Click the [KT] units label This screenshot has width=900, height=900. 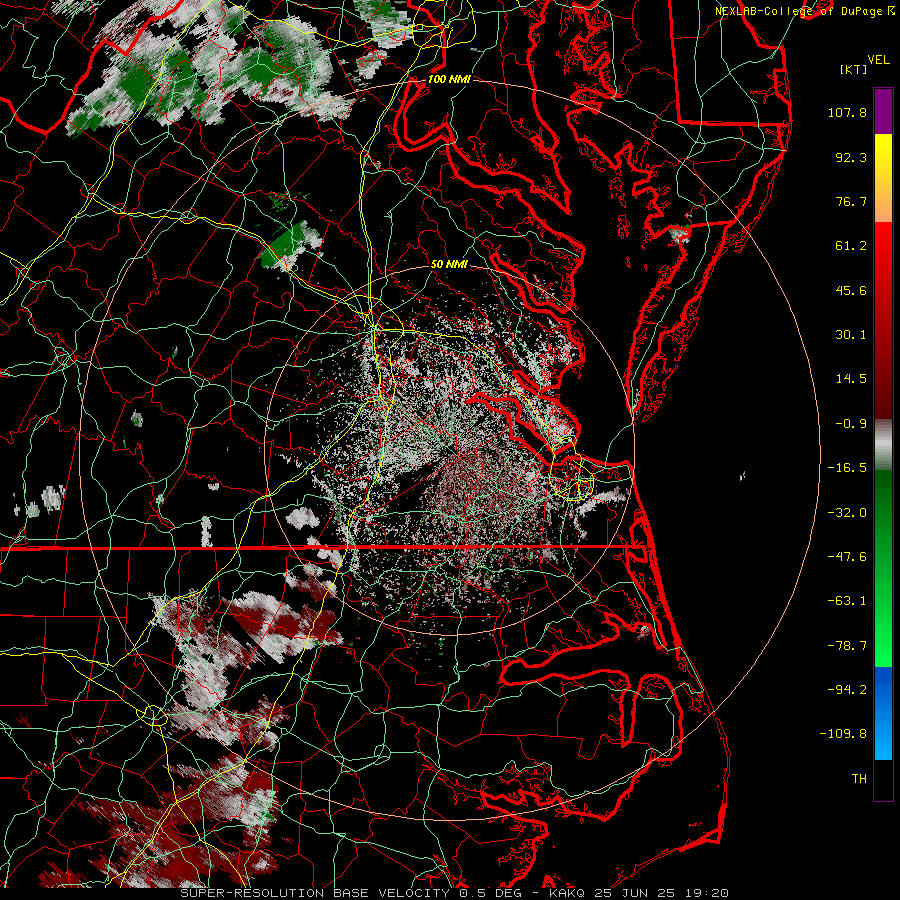tap(854, 69)
